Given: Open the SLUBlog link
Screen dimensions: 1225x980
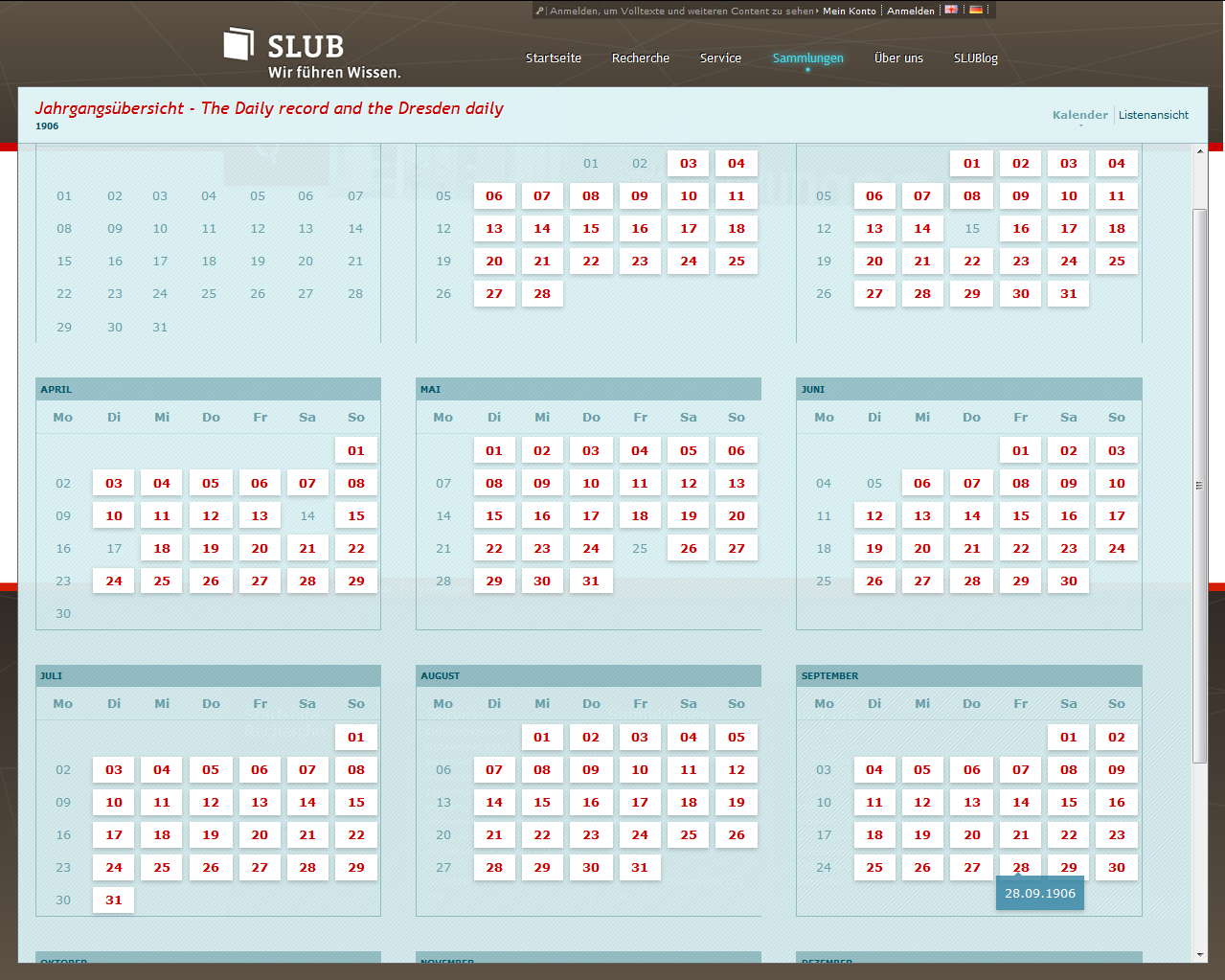Looking at the screenshot, I should [x=975, y=58].
